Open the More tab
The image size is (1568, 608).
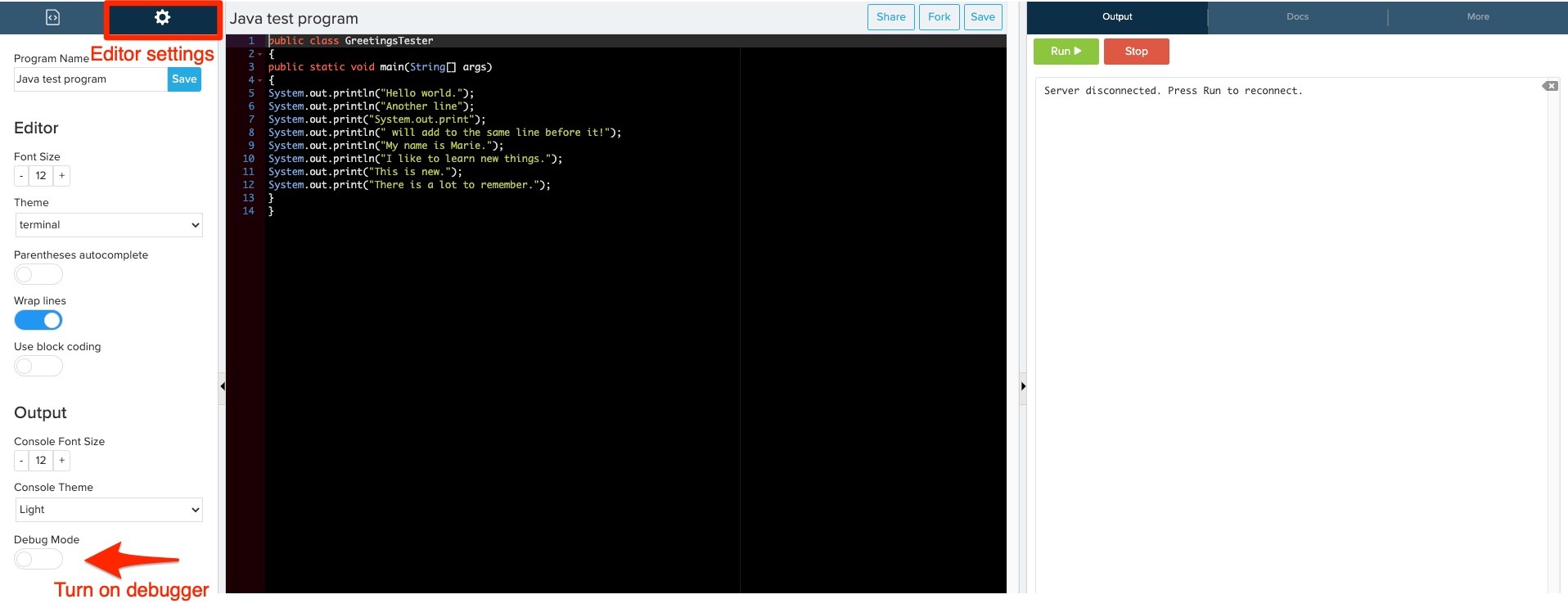[1478, 17]
